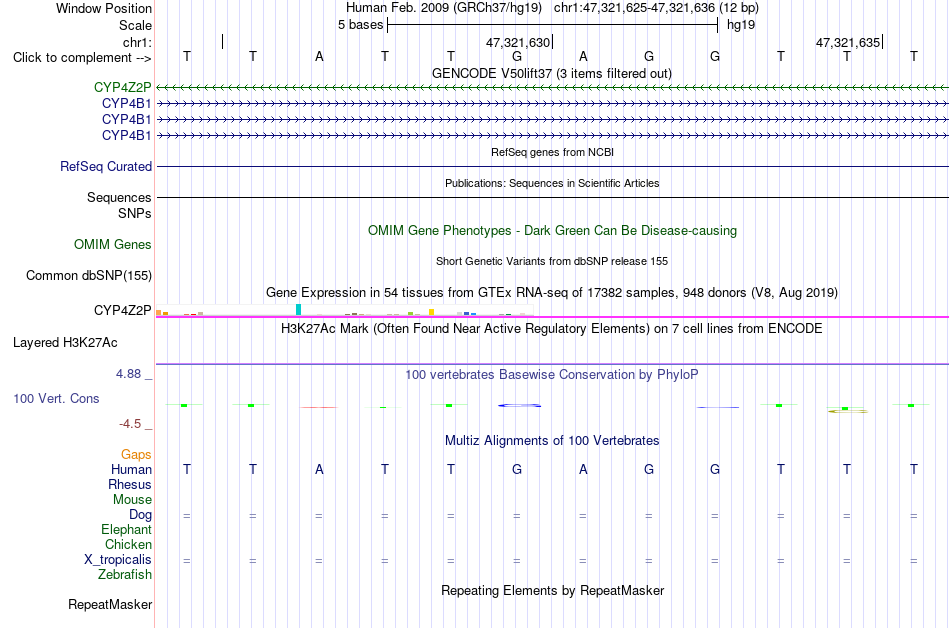The height and width of the screenshot is (628, 950).
Task: Click 'Gene Expression in 54 tissues from GTEx' title
Action: [552, 293]
